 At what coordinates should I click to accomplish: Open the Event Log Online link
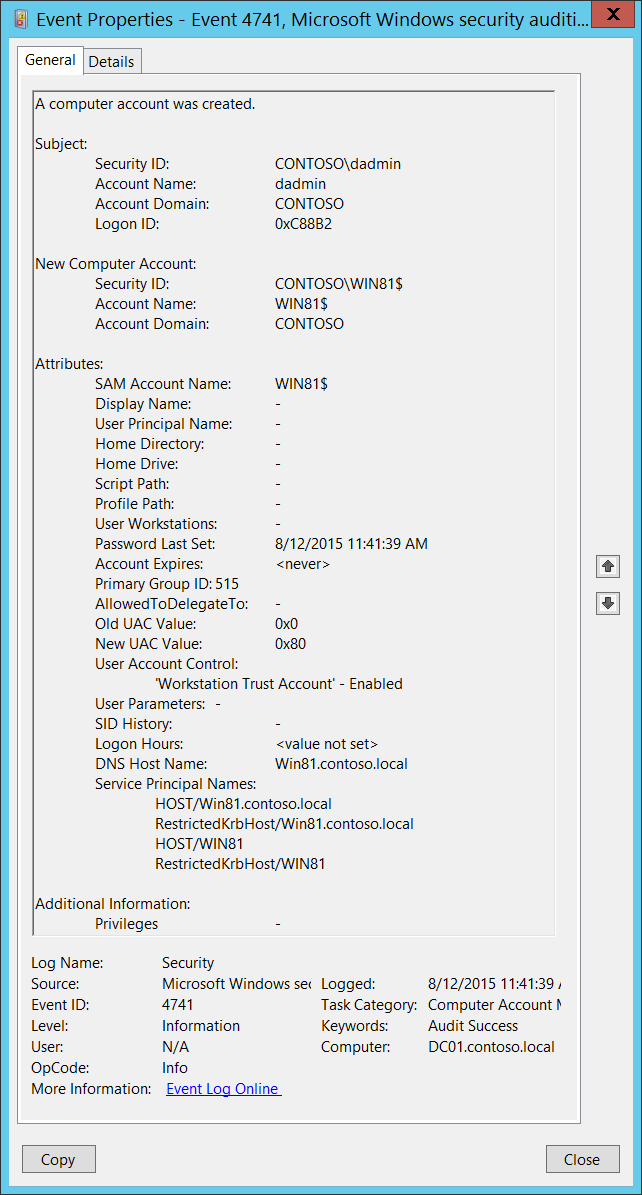[223, 1088]
